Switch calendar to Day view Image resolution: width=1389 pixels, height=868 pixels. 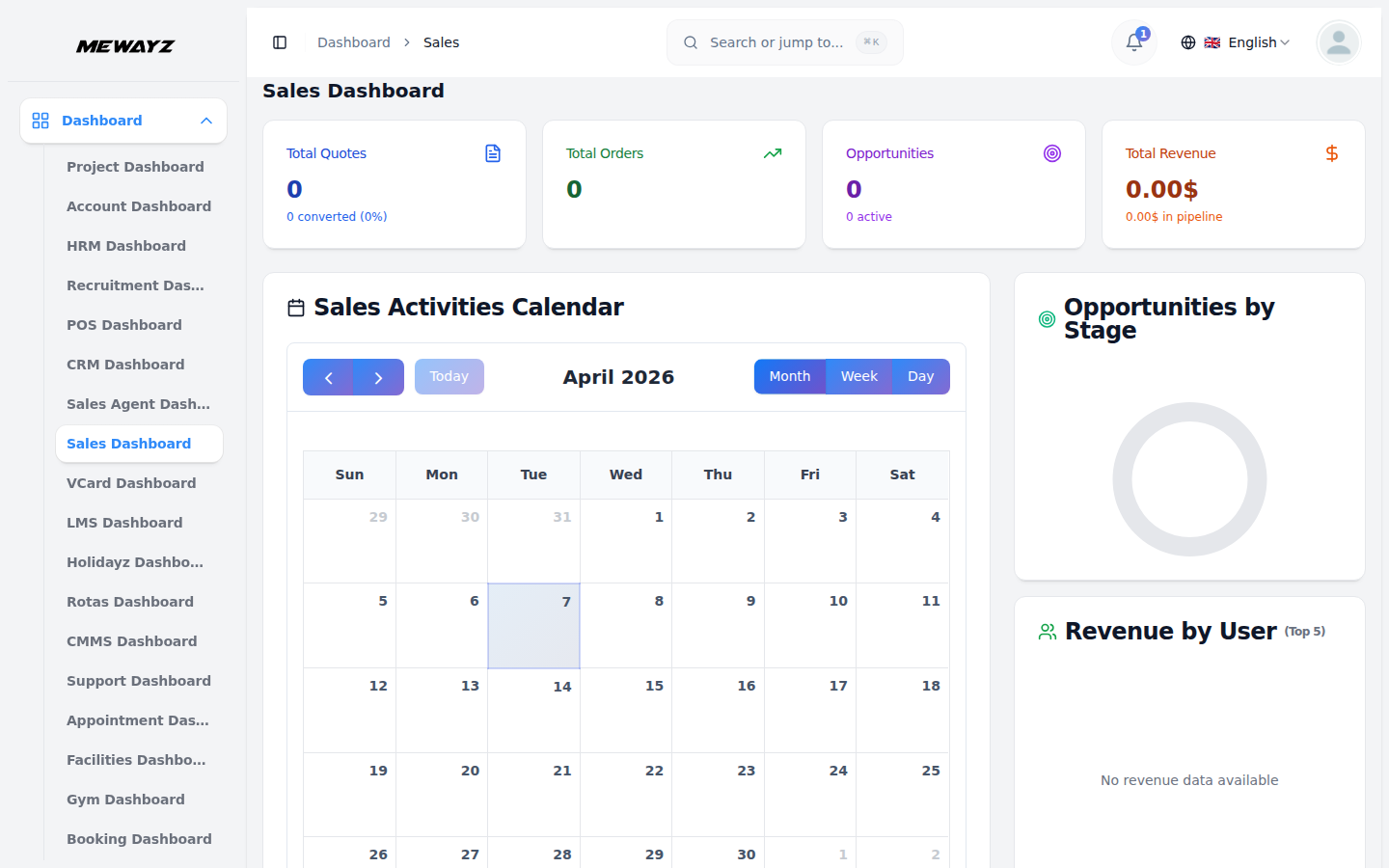pyautogui.click(x=920, y=376)
